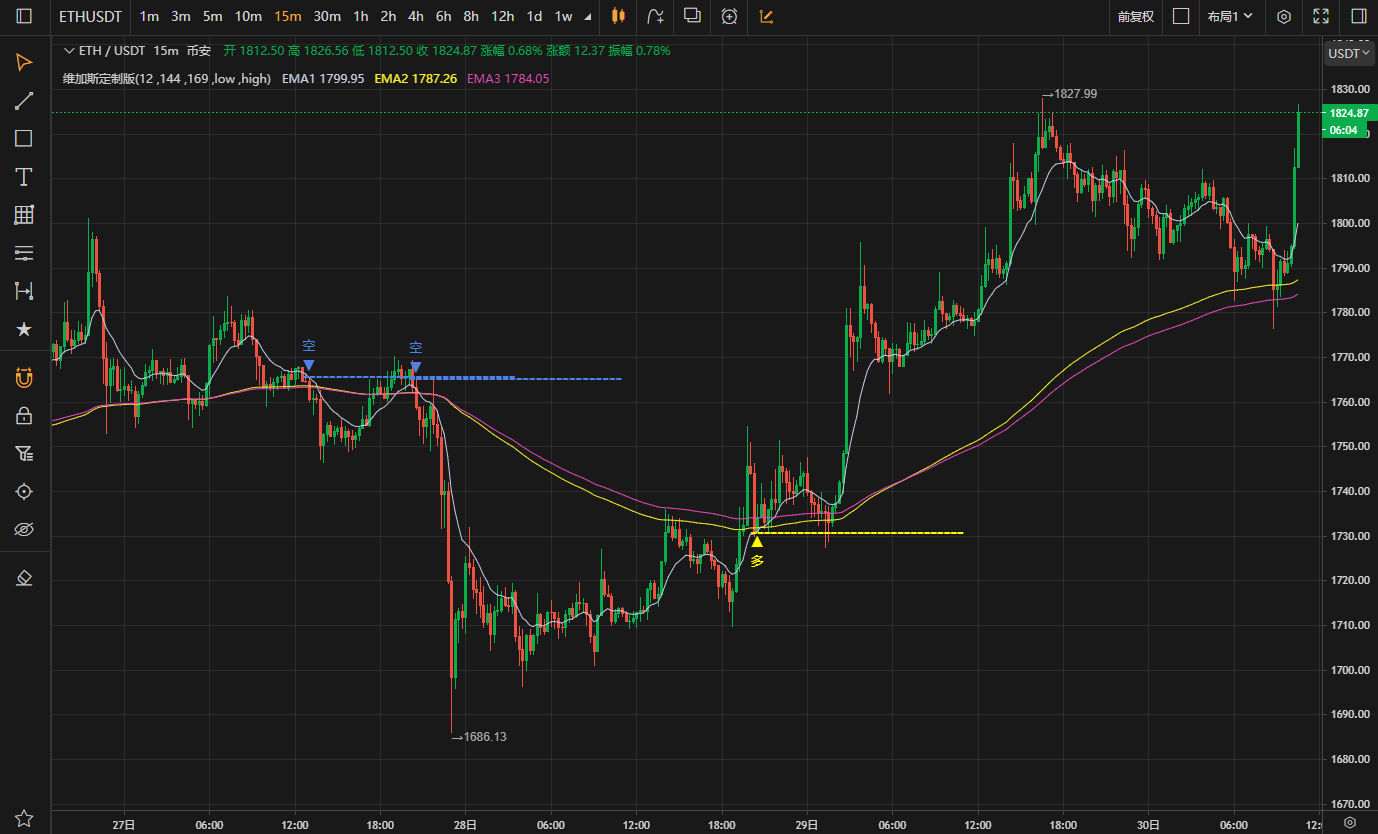Switch to the 1h timeframe

[x=361, y=16]
